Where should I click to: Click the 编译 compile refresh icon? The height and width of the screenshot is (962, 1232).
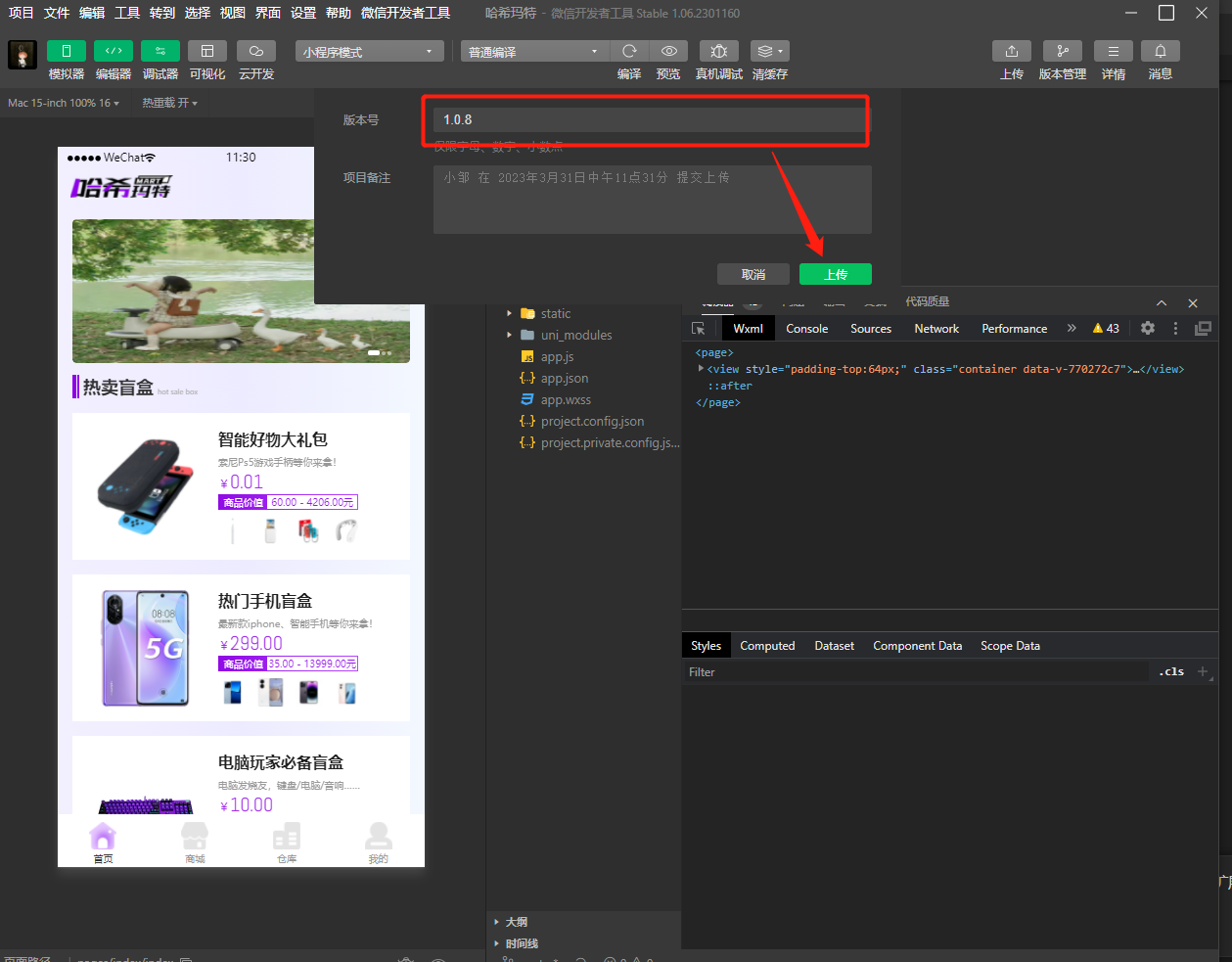629,51
